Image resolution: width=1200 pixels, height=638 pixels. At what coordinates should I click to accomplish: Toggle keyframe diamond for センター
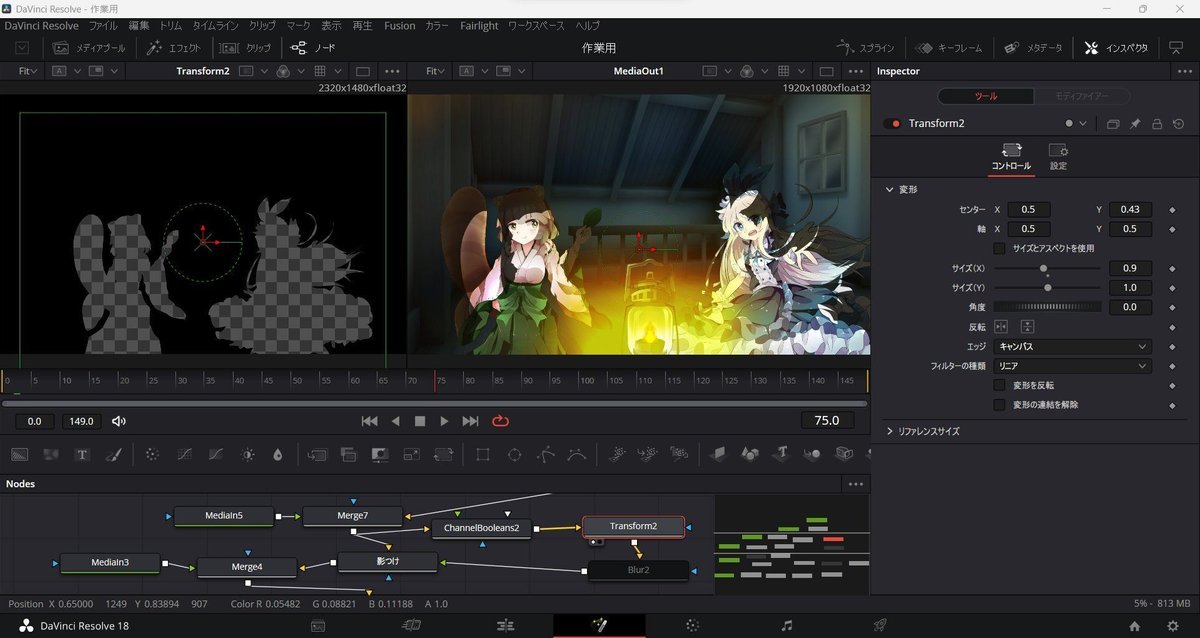(1171, 210)
